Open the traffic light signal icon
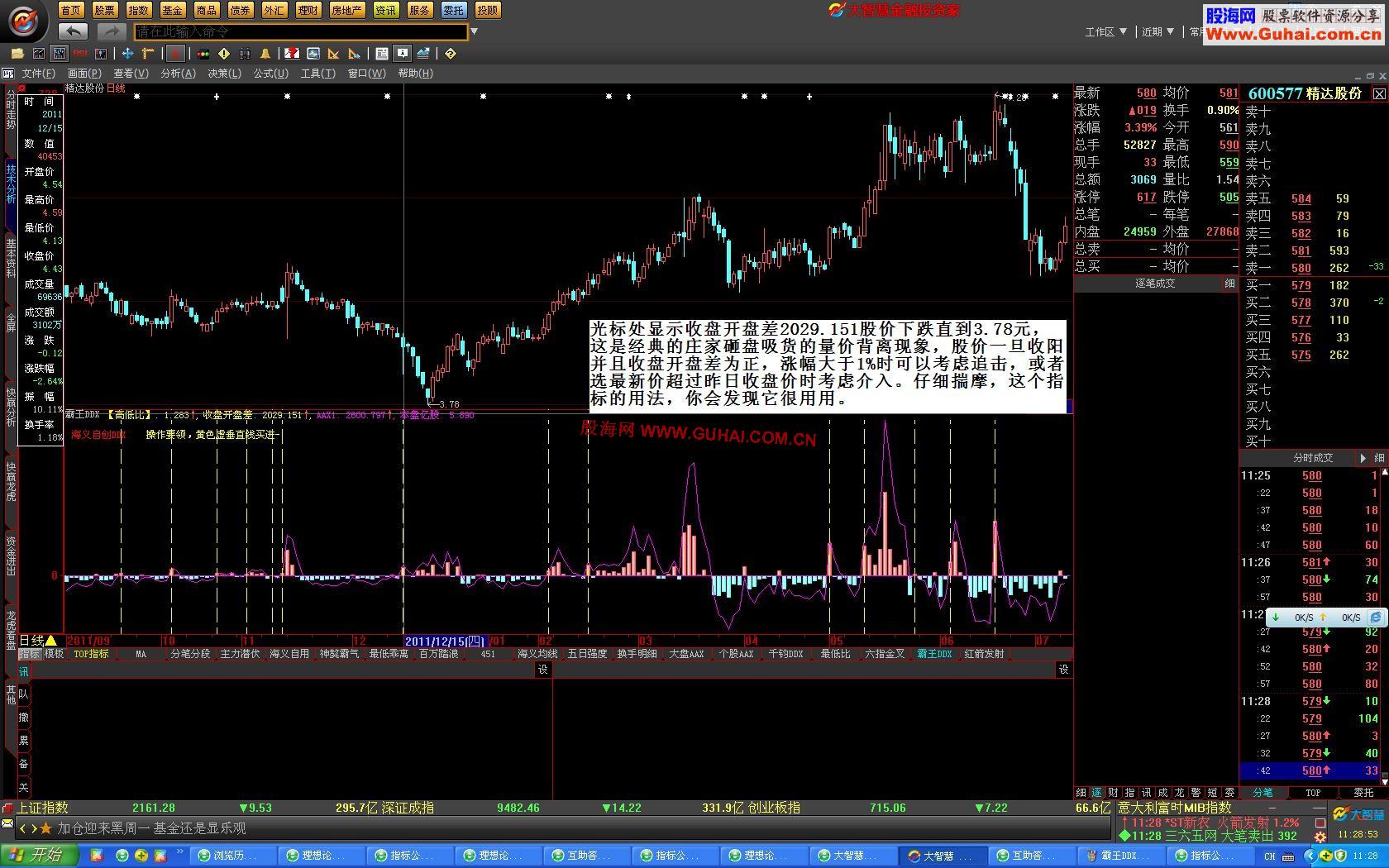1389x868 pixels. (x=203, y=54)
